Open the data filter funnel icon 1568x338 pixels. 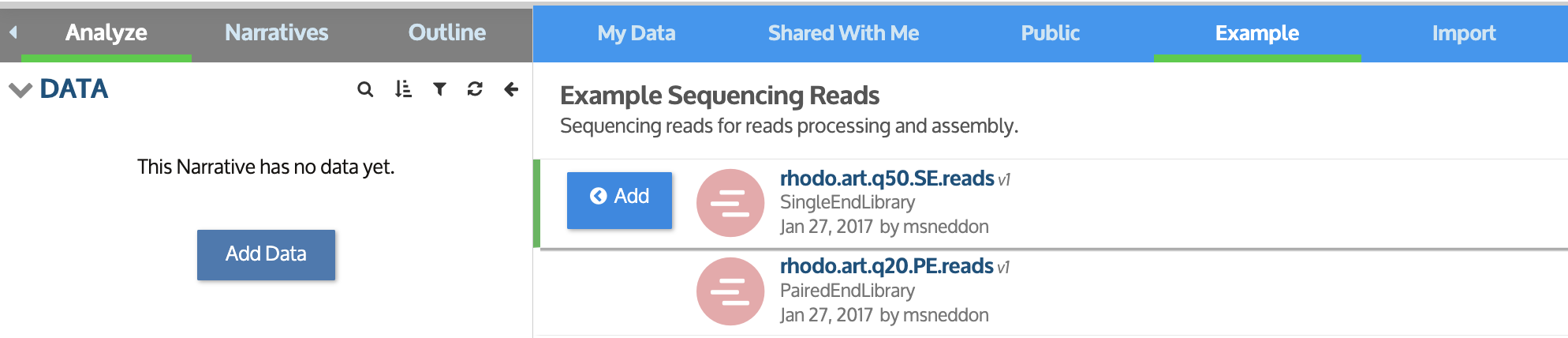coord(439,89)
